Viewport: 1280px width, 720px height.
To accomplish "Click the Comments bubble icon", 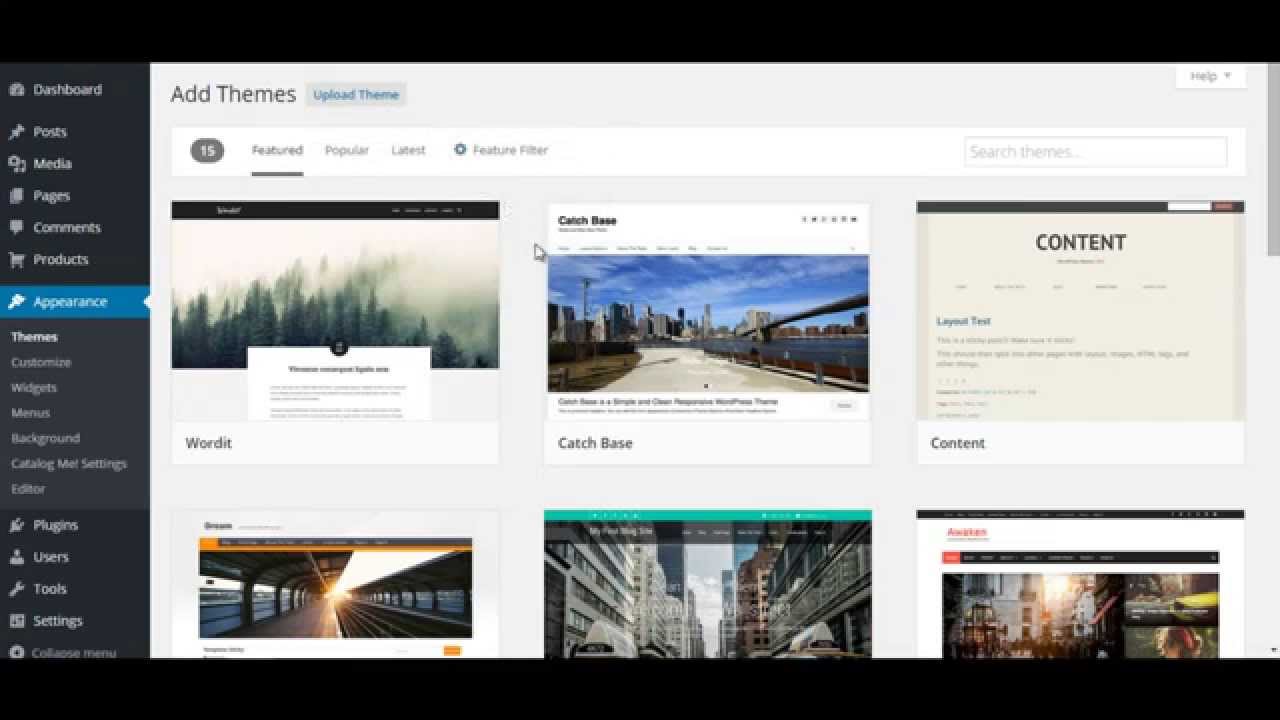I will pyautogui.click(x=17, y=228).
